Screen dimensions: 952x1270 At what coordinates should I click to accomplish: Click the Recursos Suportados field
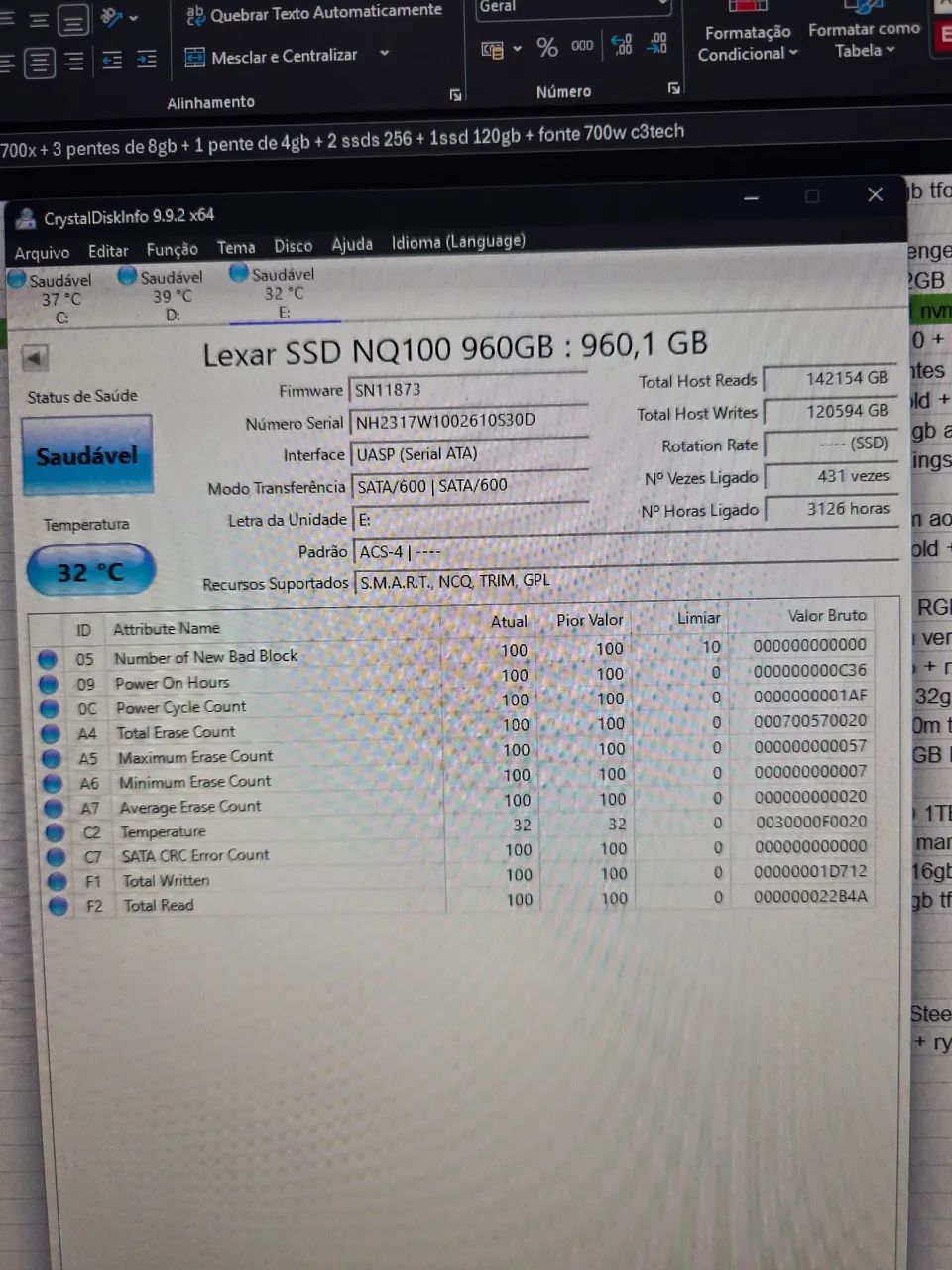pyautogui.click(x=627, y=578)
